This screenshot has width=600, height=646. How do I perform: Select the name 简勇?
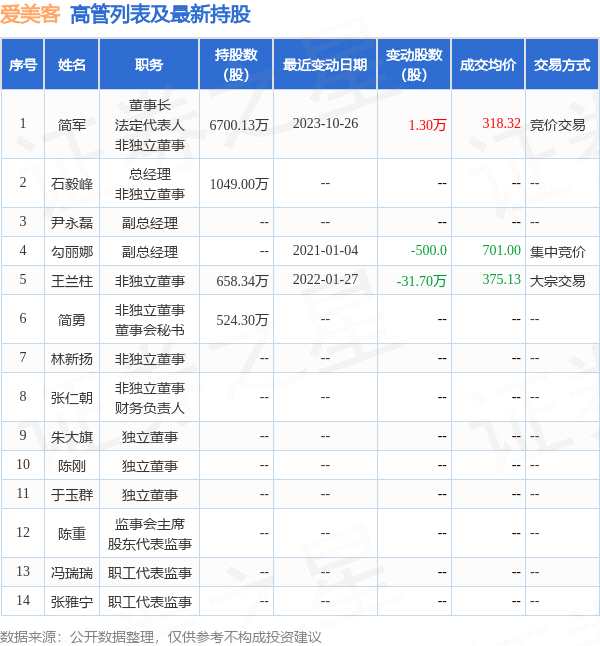coord(72,320)
